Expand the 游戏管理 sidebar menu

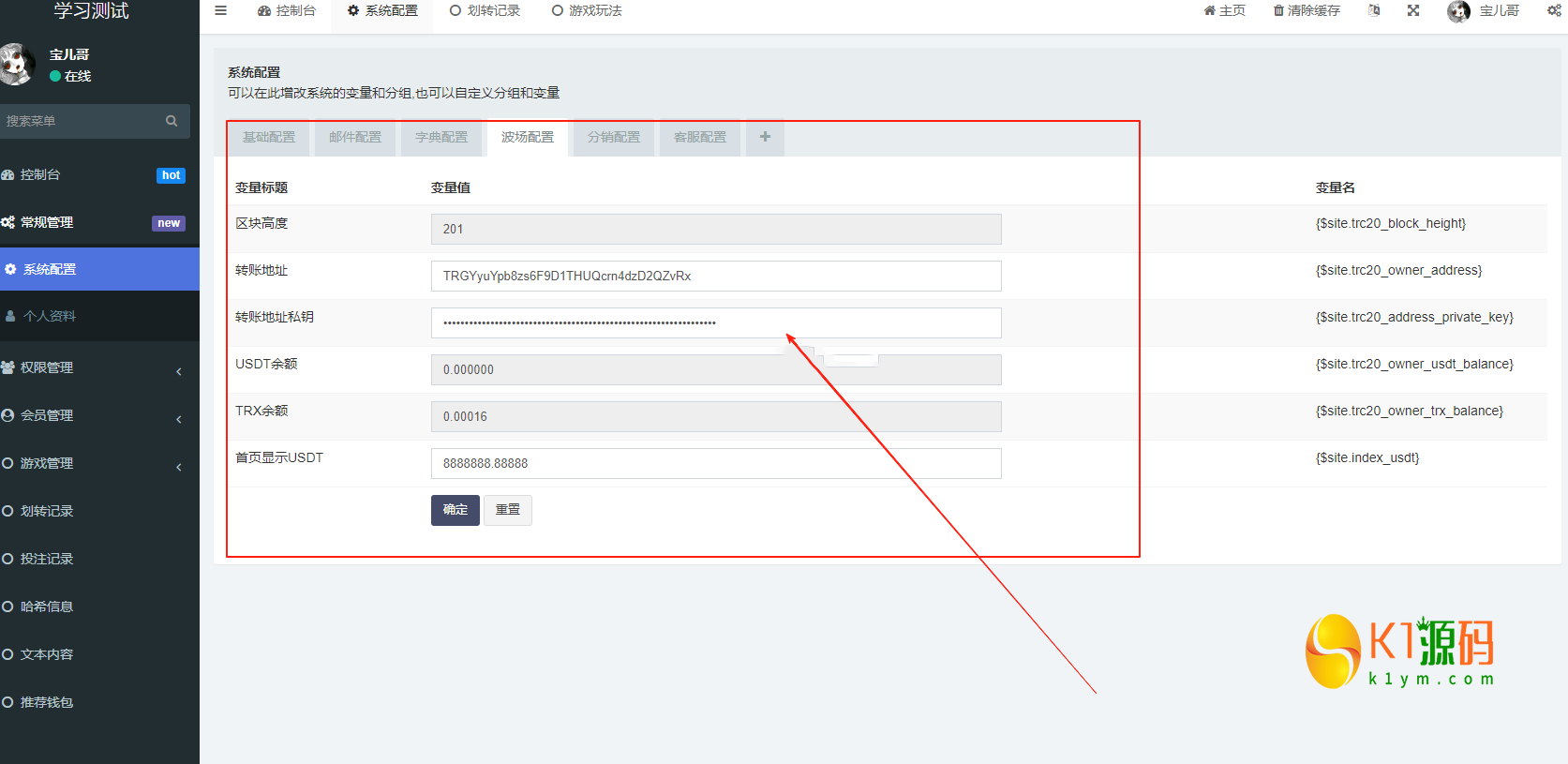pos(99,464)
